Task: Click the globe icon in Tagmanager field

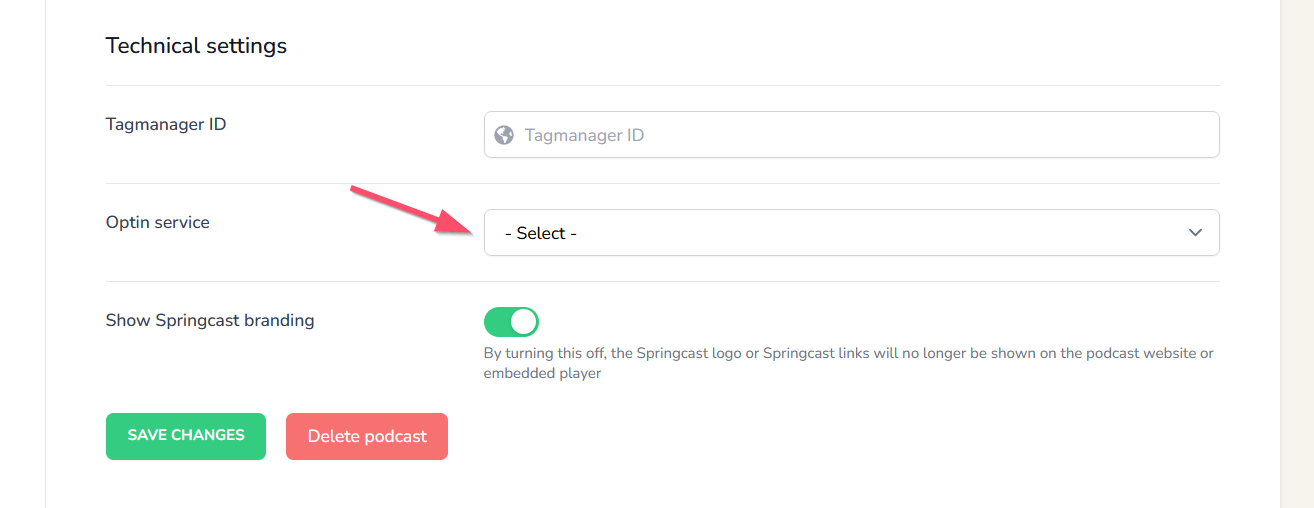Action: point(504,135)
